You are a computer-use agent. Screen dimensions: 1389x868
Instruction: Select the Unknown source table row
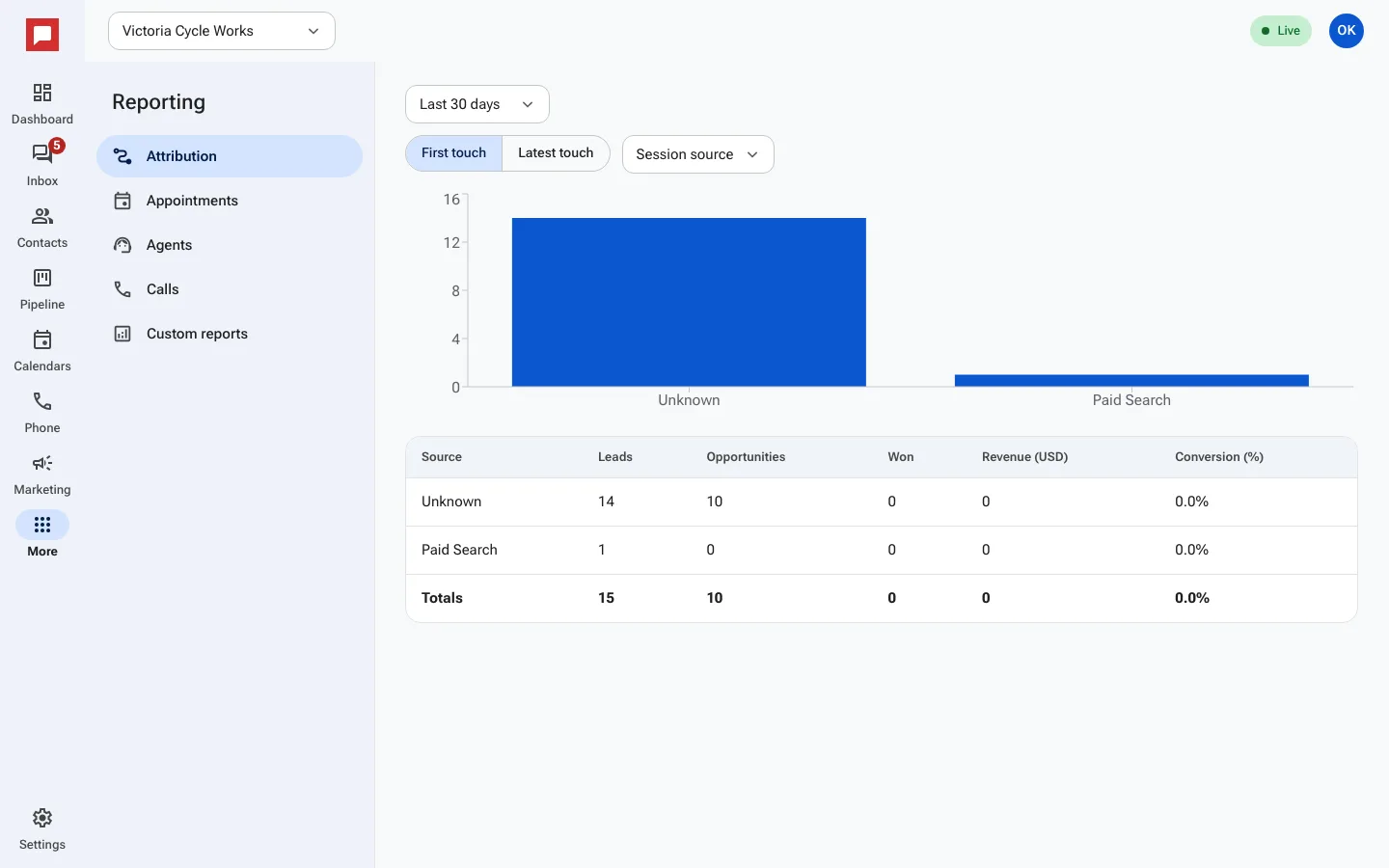click(x=882, y=502)
